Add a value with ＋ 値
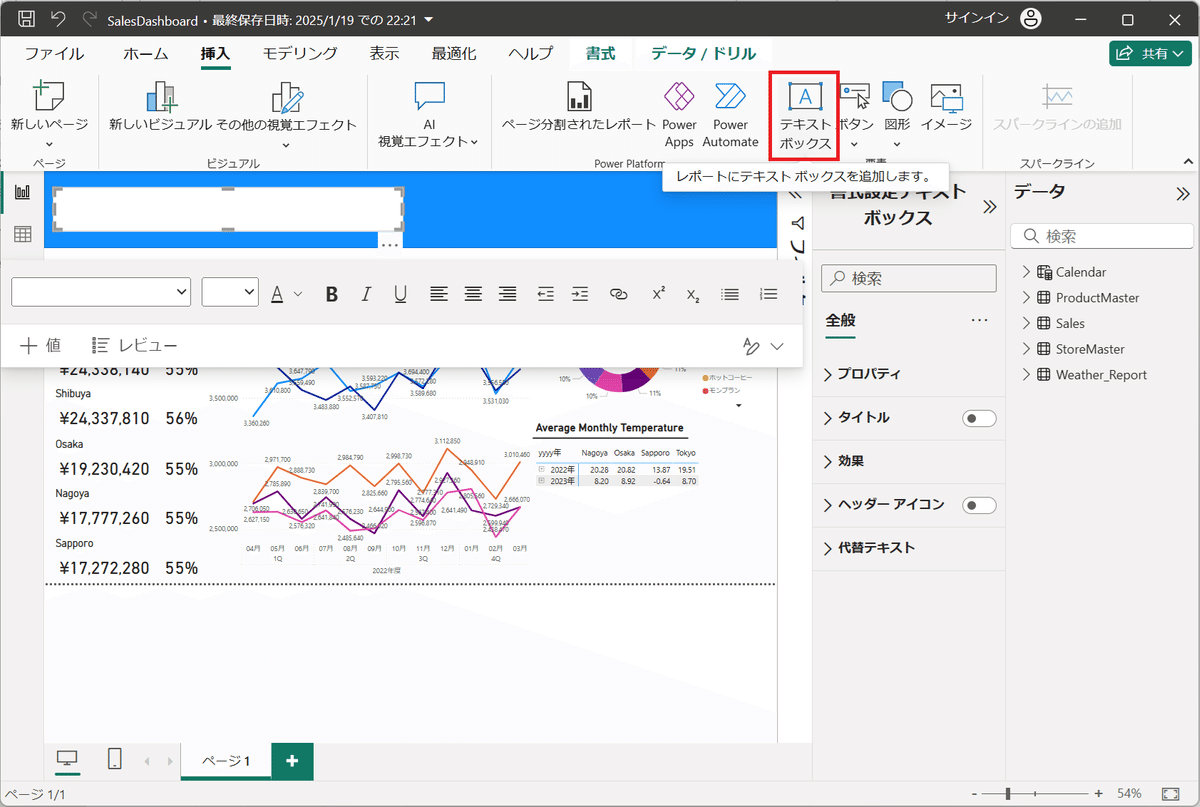This screenshot has width=1200, height=807. 41,346
